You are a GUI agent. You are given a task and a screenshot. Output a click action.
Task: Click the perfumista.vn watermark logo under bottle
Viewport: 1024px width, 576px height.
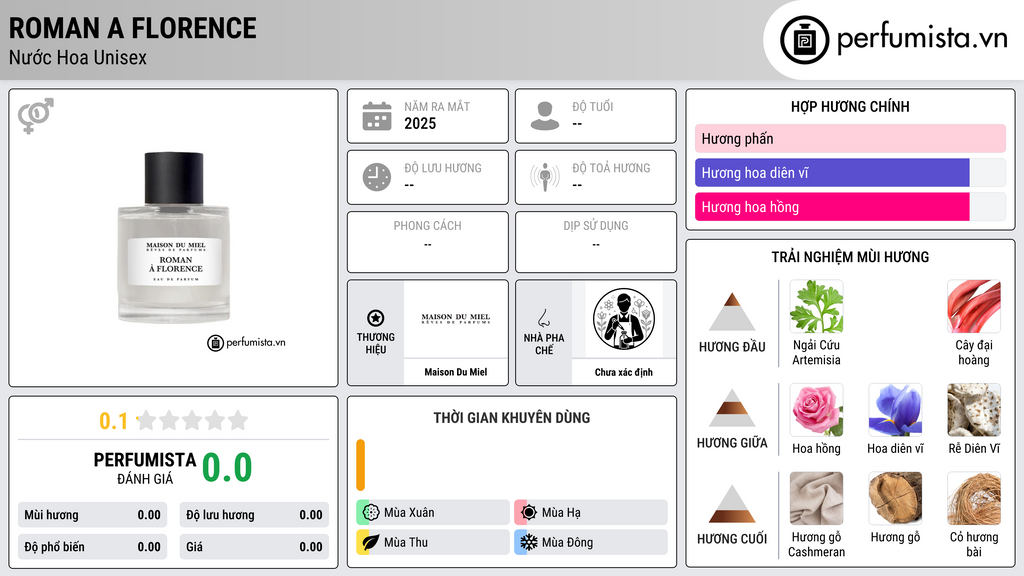246,342
